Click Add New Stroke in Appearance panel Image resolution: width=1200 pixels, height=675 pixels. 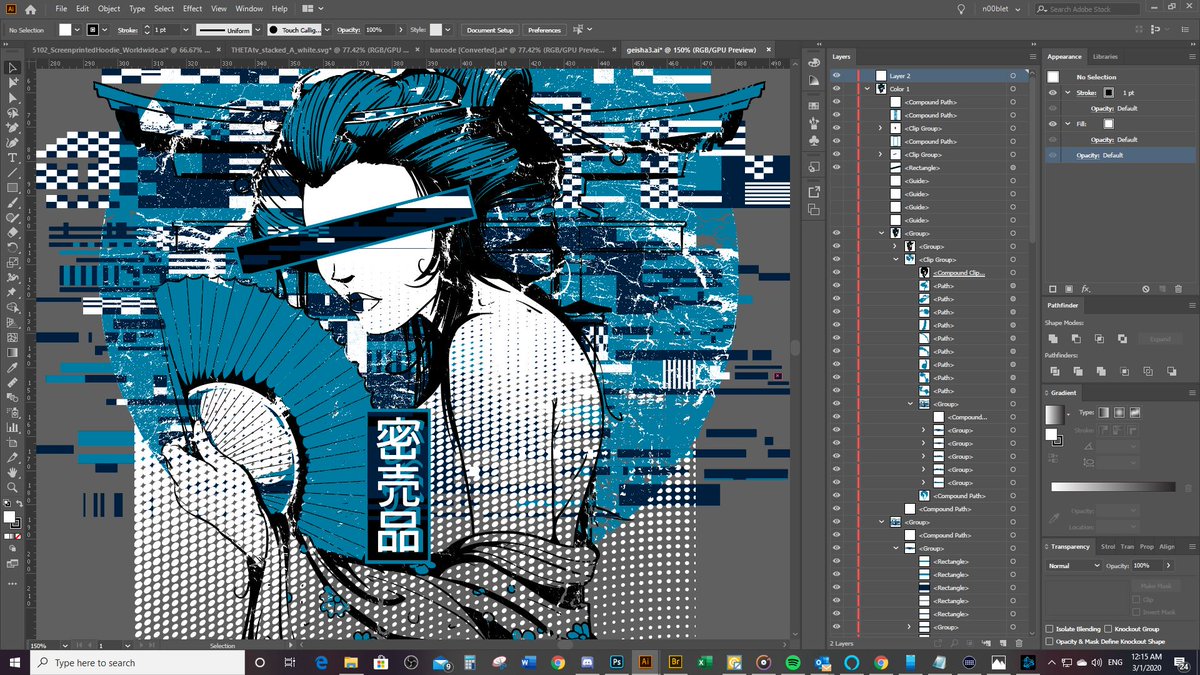[1053, 289]
